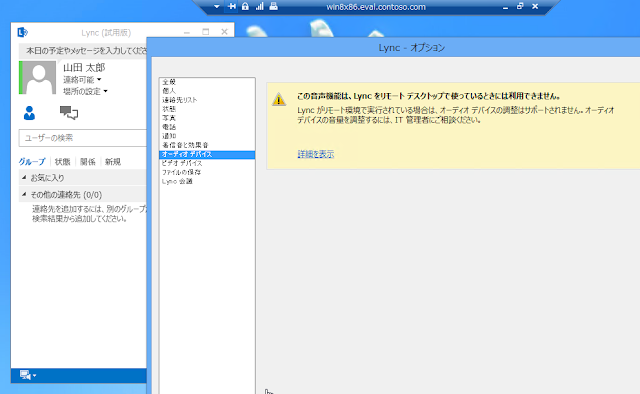Select 着信音と効果音 in options list
The height and width of the screenshot is (394, 640).
pos(207,145)
